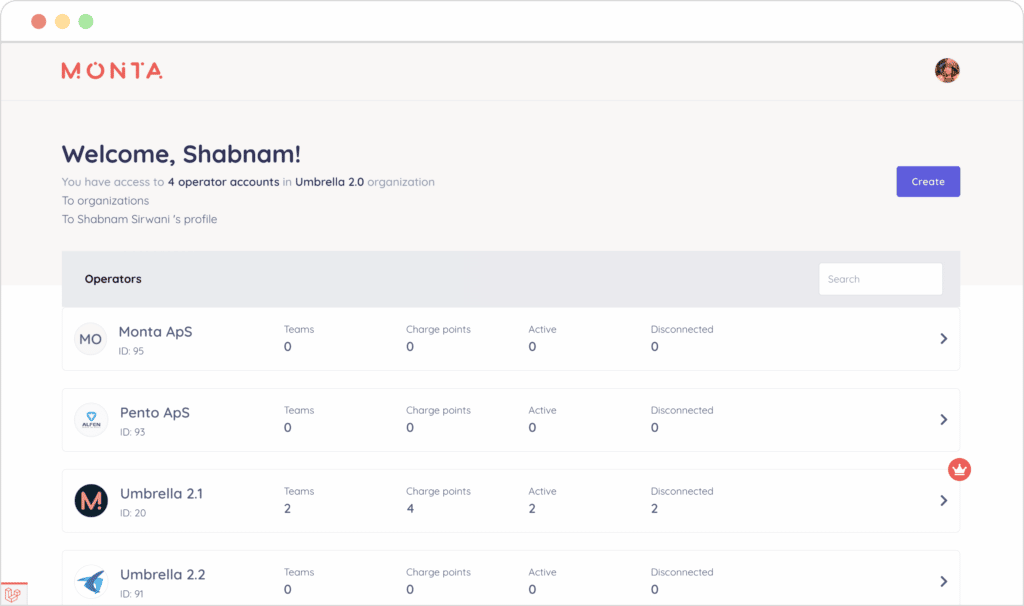This screenshot has width=1024, height=606.
Task: Go to Shabnam Sirwani's profile link
Action: (x=139, y=219)
